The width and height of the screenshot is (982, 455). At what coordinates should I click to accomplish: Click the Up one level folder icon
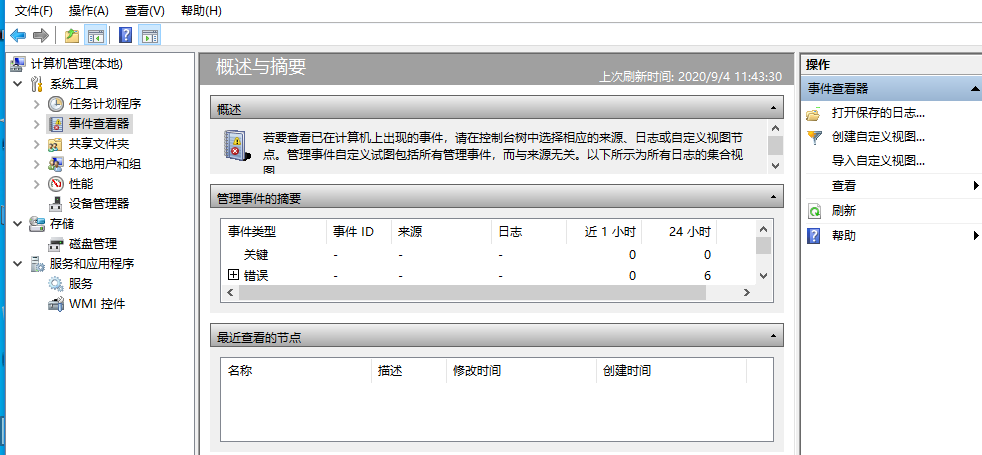pyautogui.click(x=72, y=35)
